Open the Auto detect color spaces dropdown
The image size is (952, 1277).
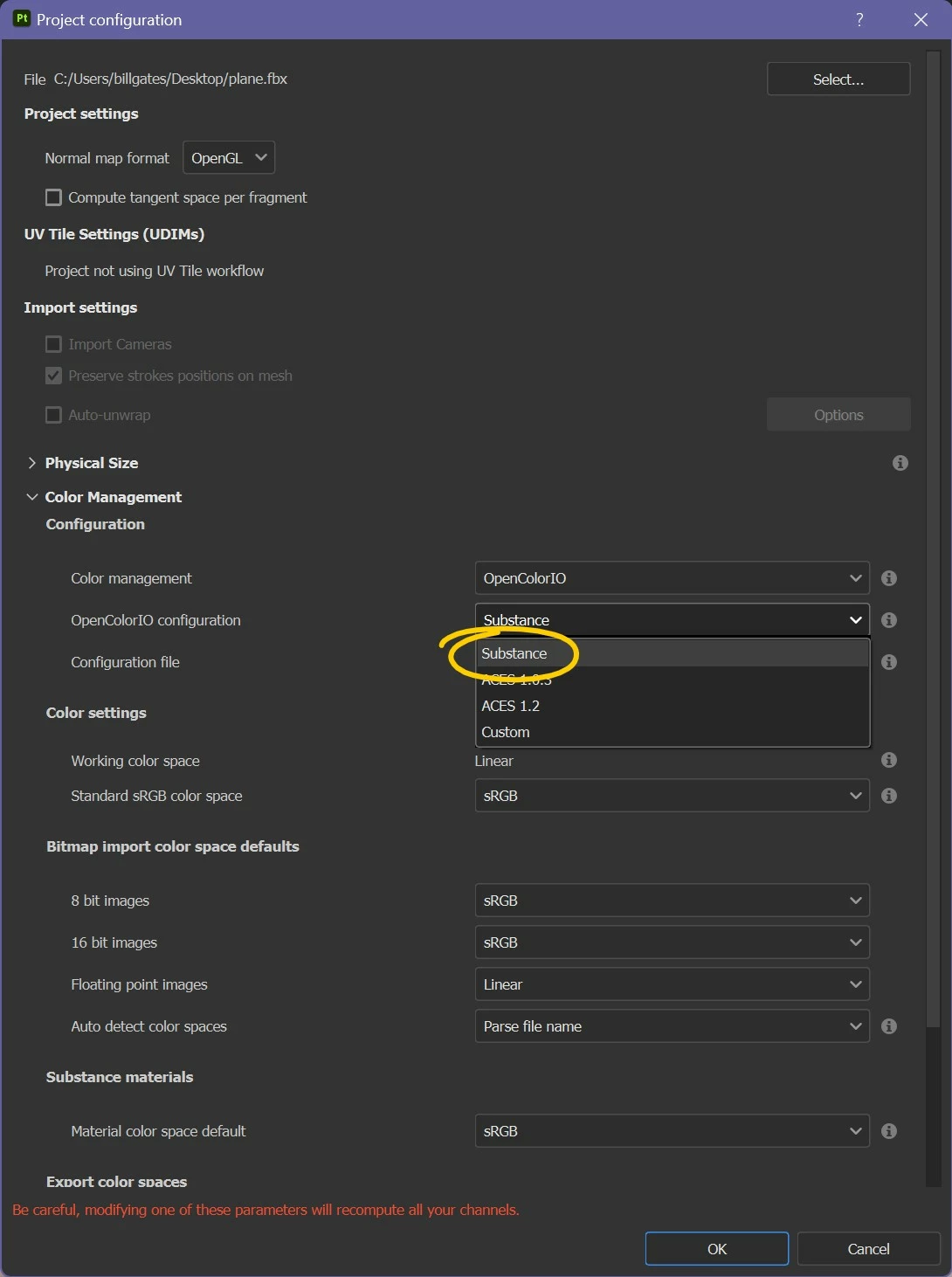click(x=672, y=1026)
